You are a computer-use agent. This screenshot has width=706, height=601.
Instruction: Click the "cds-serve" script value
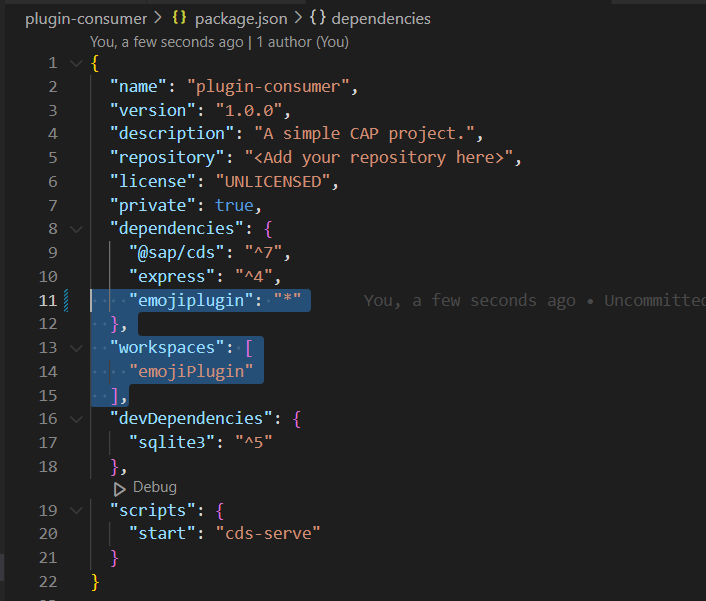pos(268,534)
